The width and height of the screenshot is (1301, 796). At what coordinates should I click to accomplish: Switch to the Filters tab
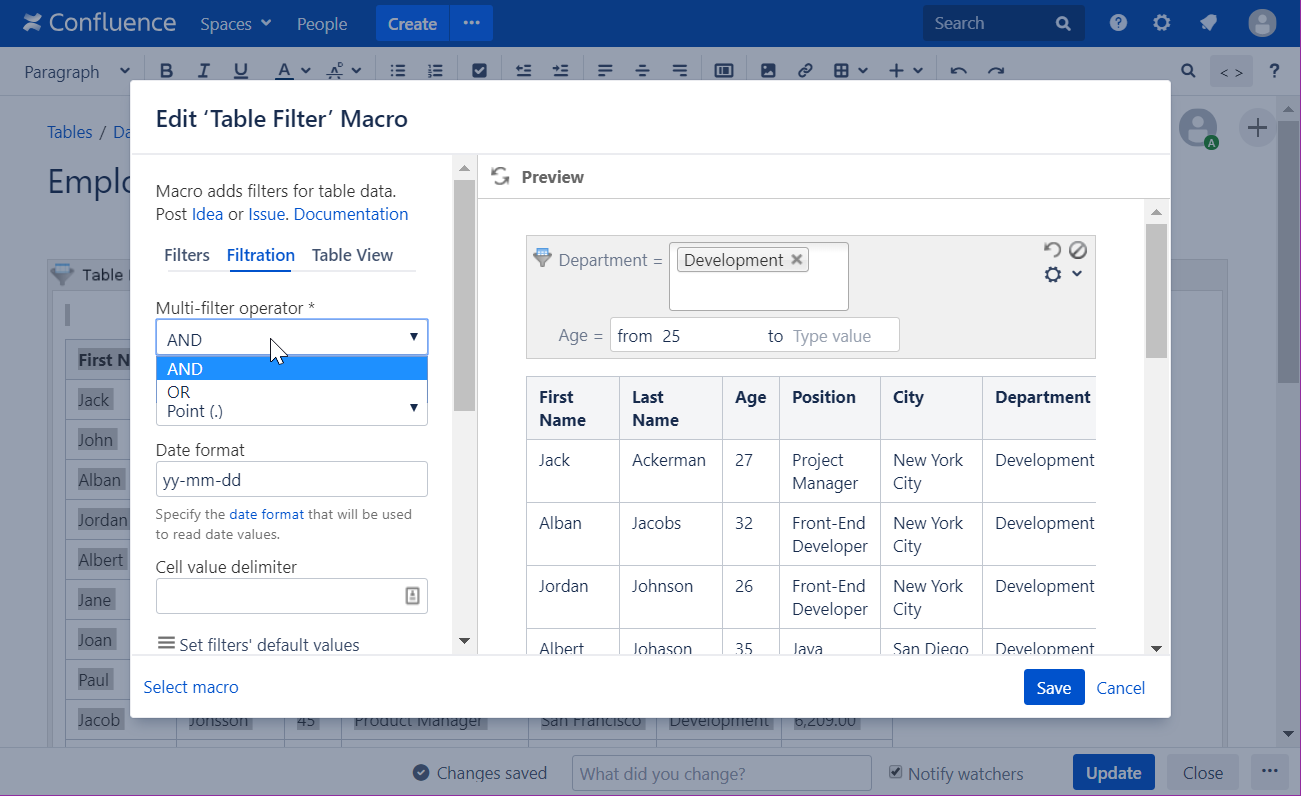[187, 255]
